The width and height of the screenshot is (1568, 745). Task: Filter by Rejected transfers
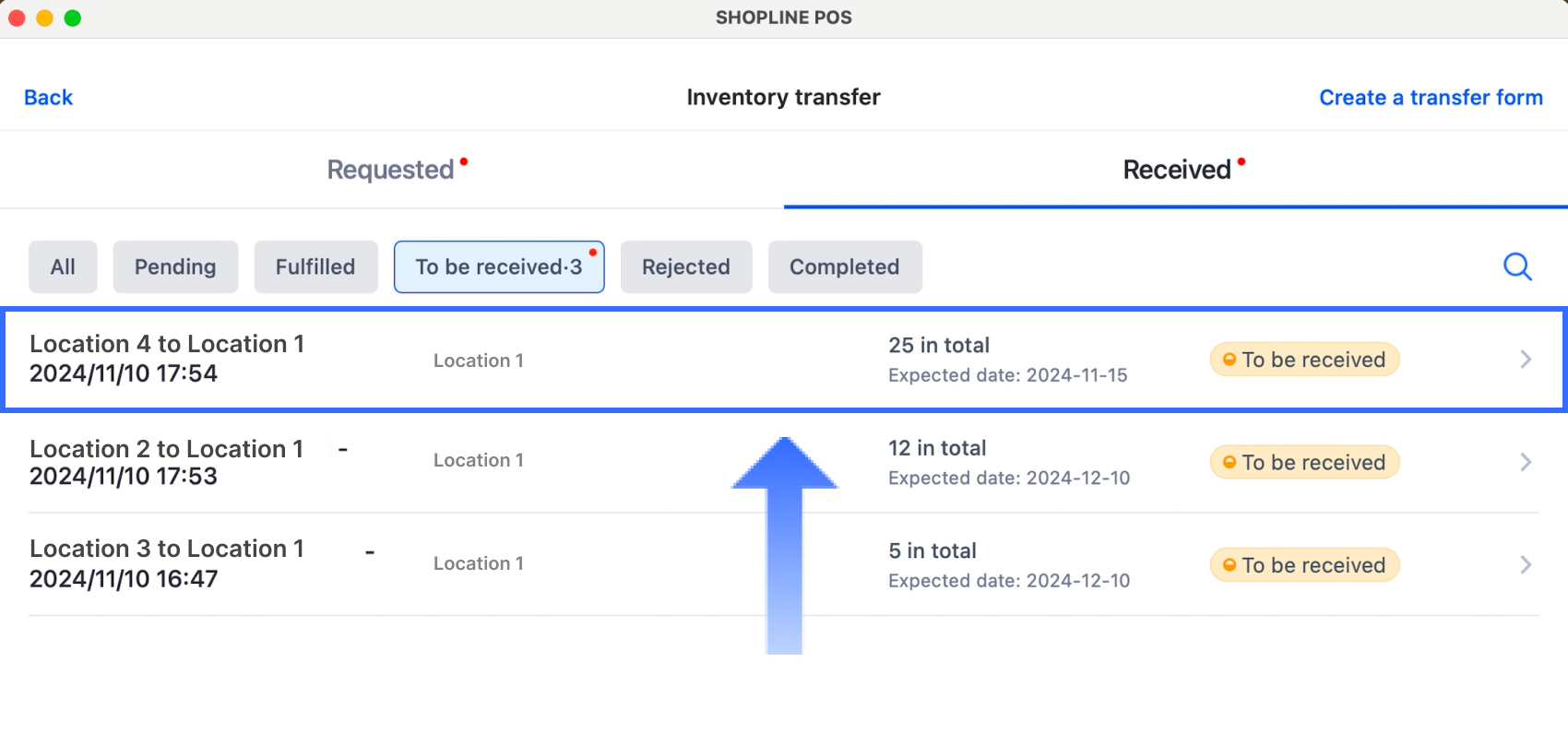click(686, 267)
